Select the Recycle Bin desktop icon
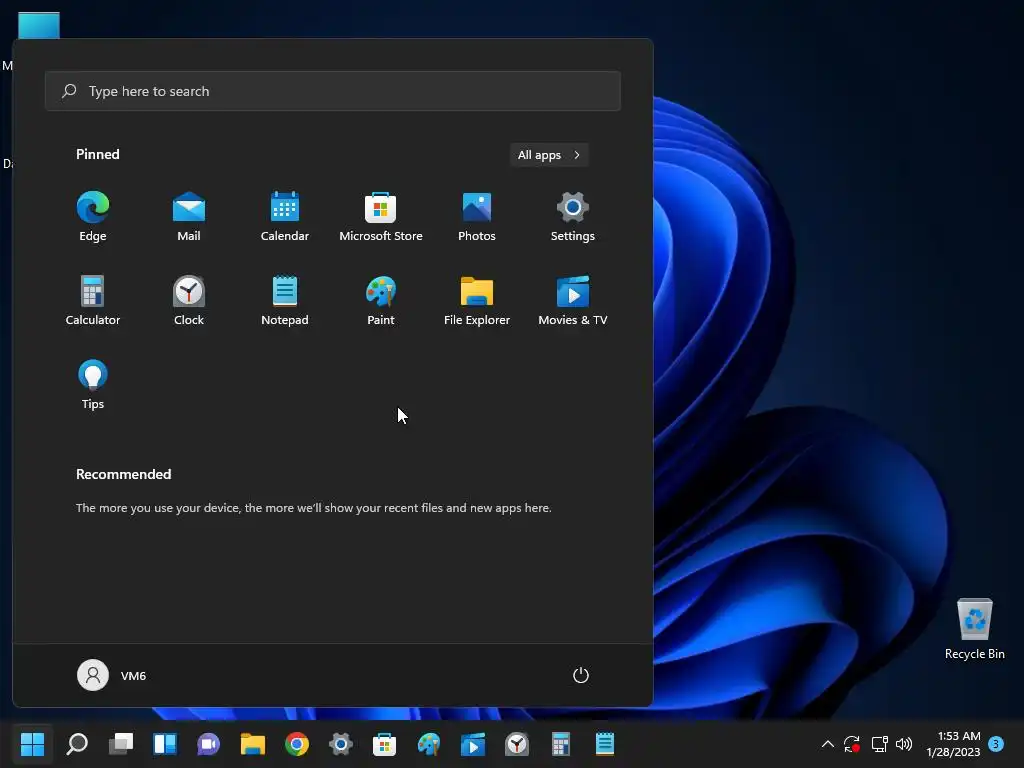The image size is (1024, 768). click(974, 629)
